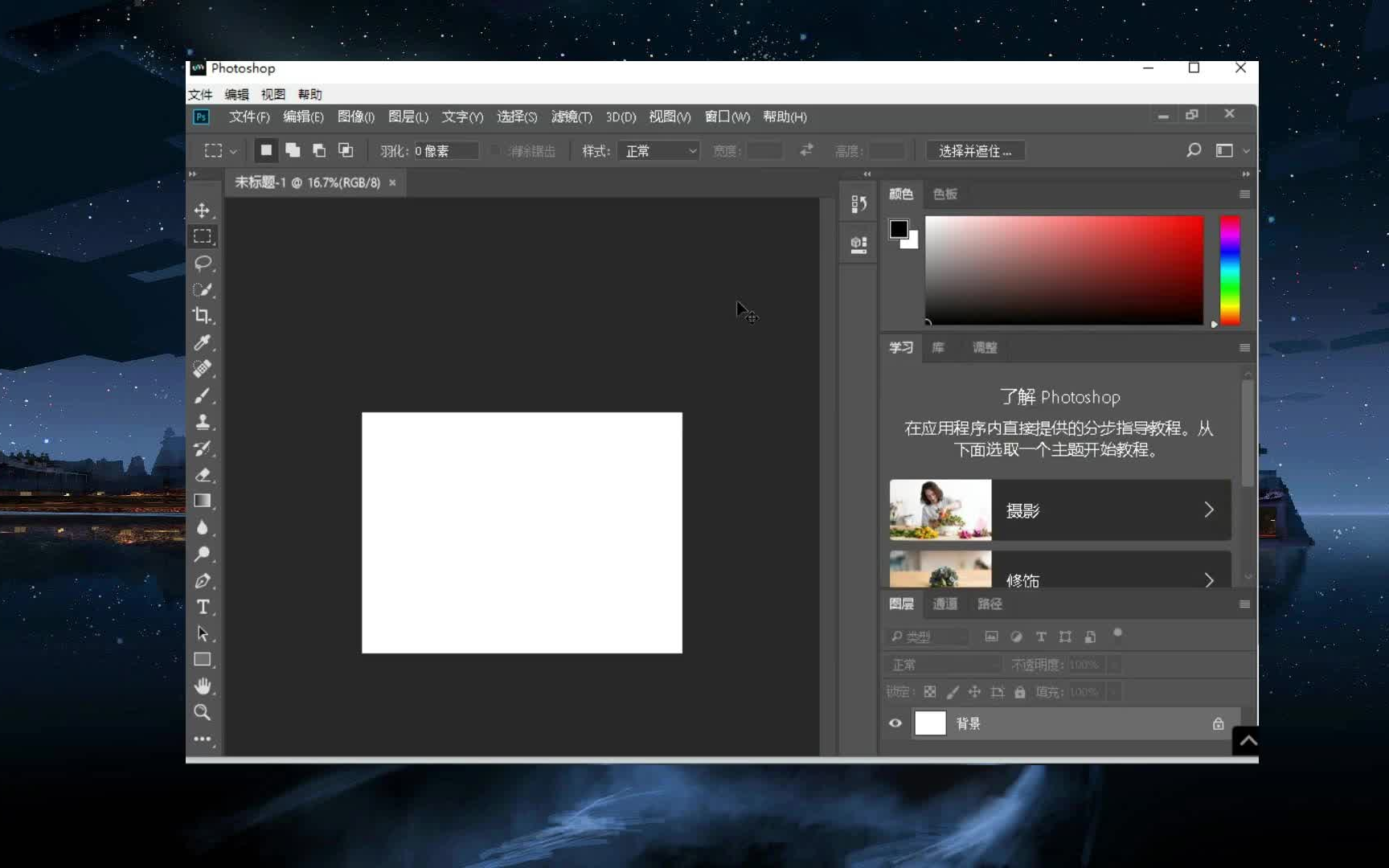Screen dimensions: 1389x868
Task: Expand the 摄影 tutorial entry
Action: coord(1209,510)
